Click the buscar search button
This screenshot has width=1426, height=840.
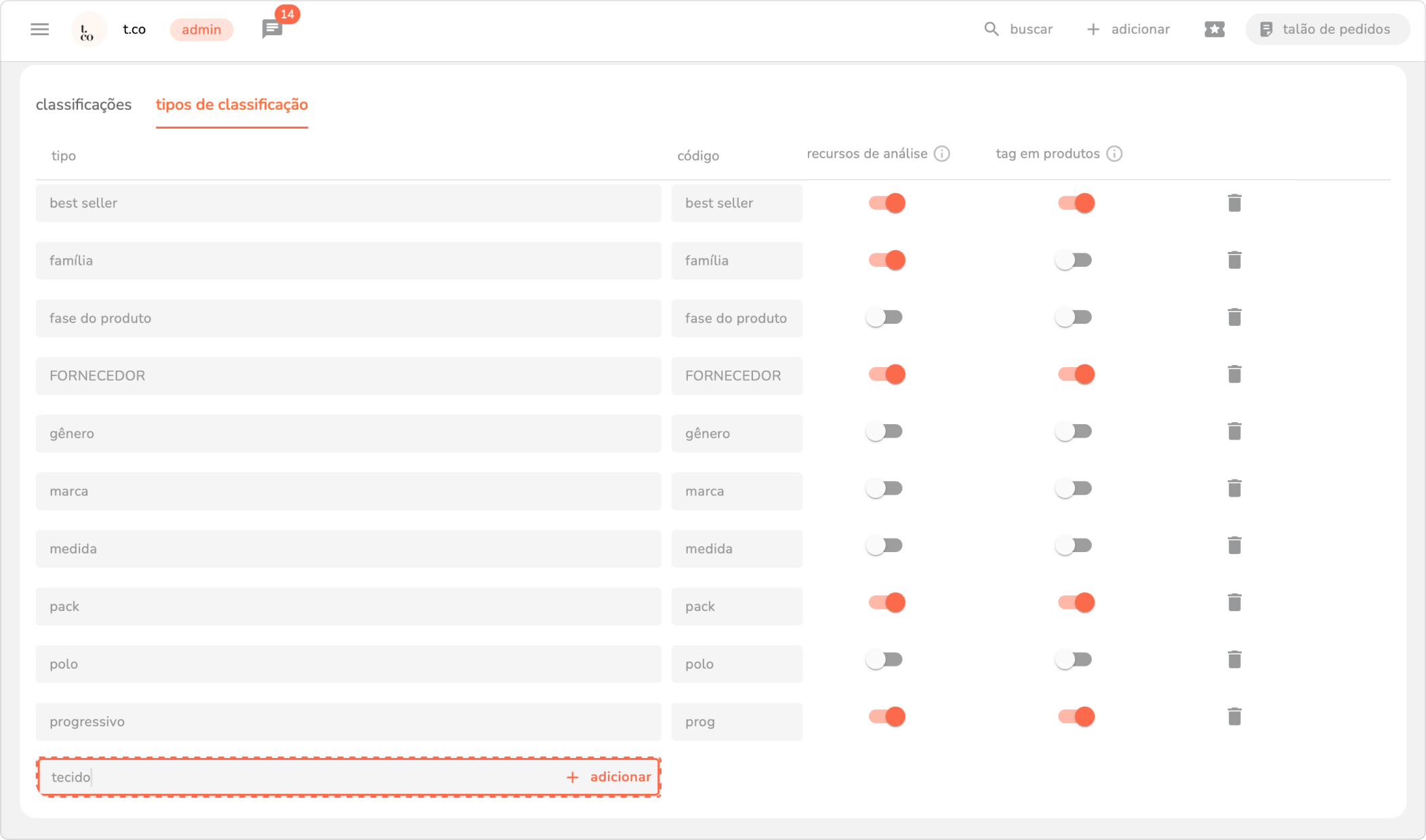[x=1018, y=29]
